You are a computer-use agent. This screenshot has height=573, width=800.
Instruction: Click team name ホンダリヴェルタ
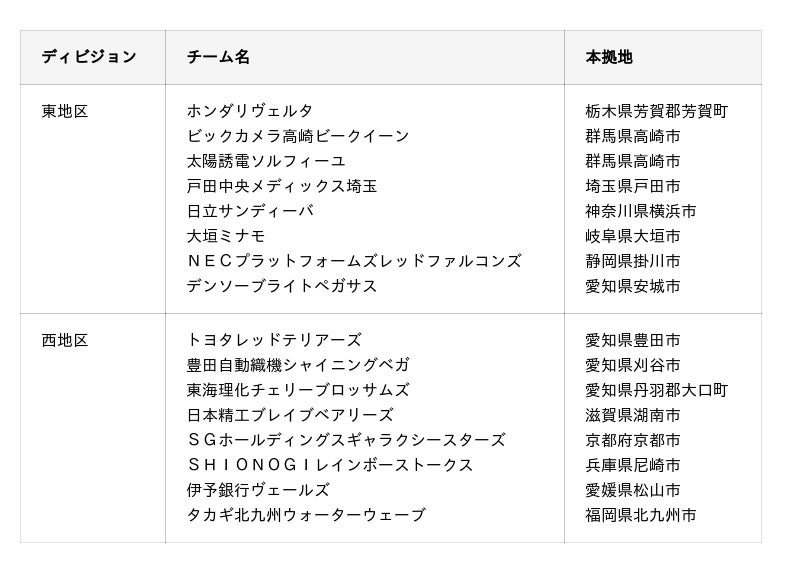click(250, 111)
